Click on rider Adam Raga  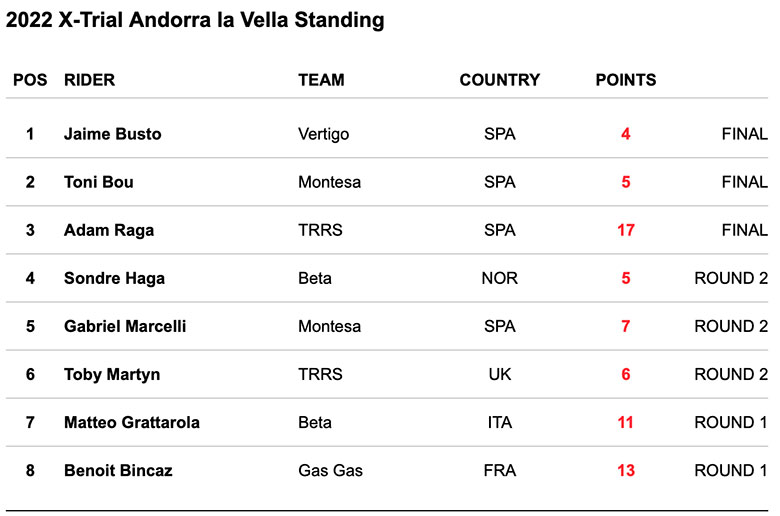click(106, 230)
